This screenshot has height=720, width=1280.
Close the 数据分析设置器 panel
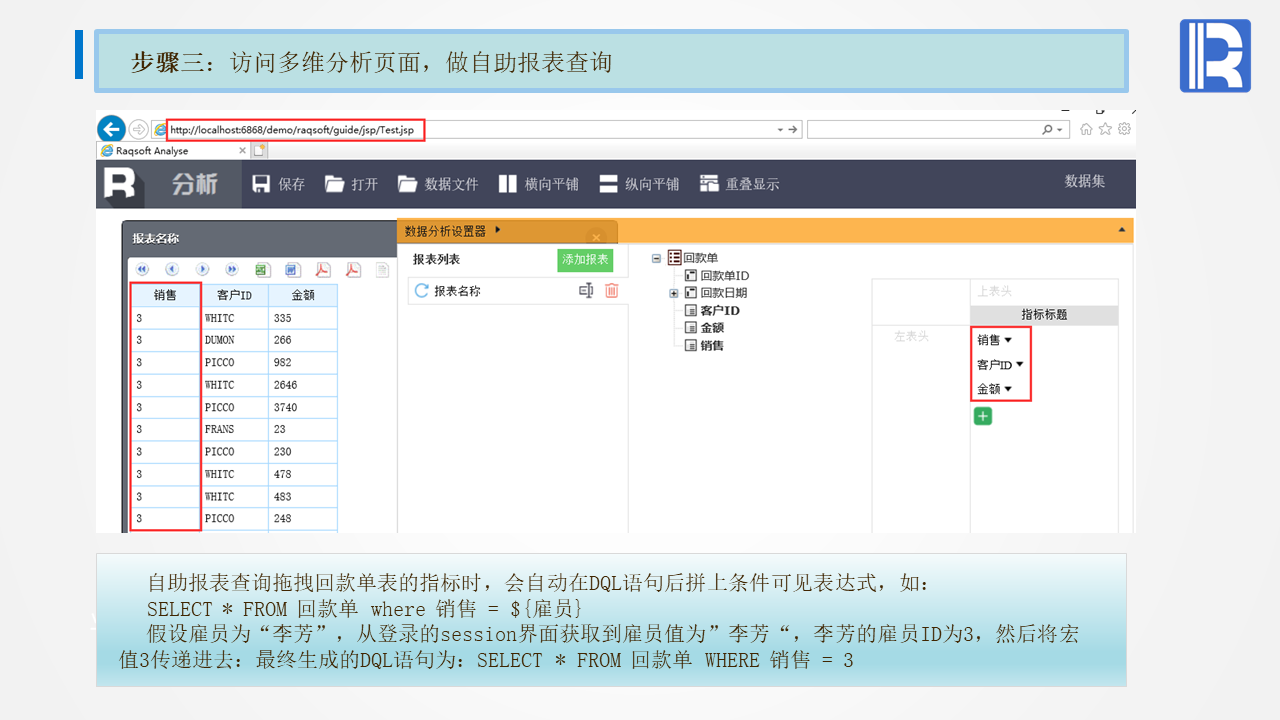(596, 238)
